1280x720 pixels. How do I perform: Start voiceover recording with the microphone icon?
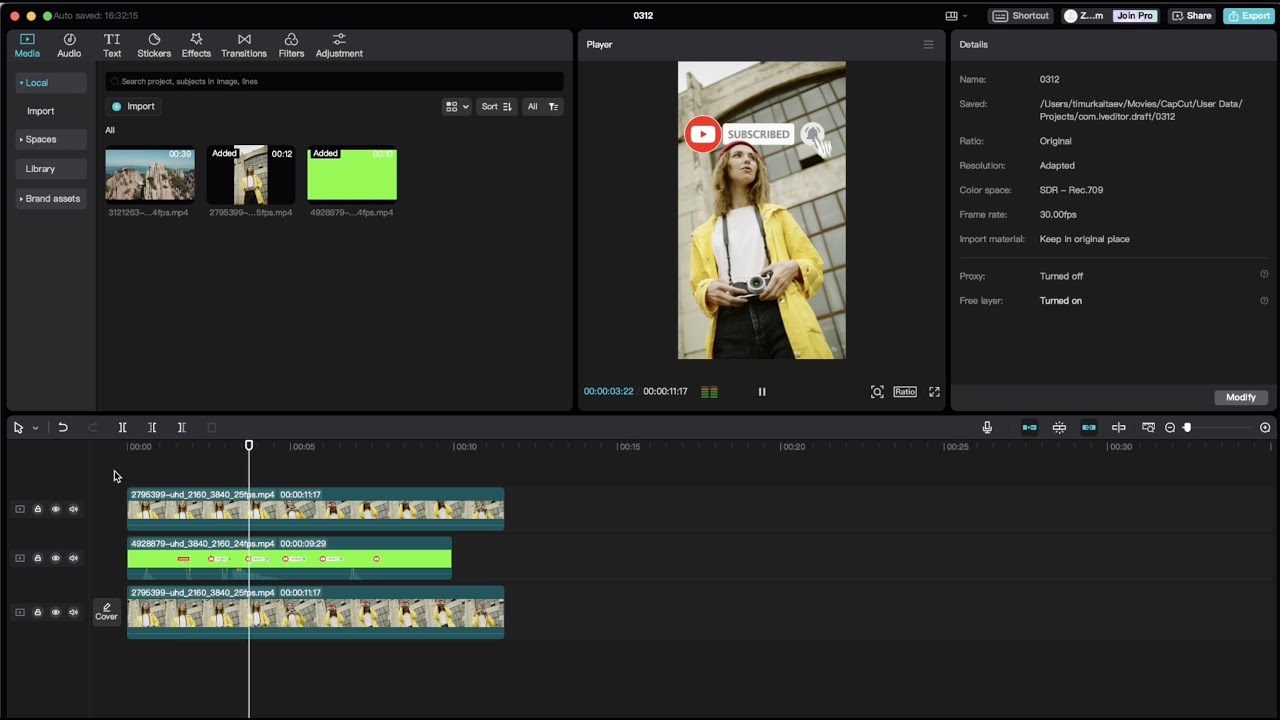(987, 427)
